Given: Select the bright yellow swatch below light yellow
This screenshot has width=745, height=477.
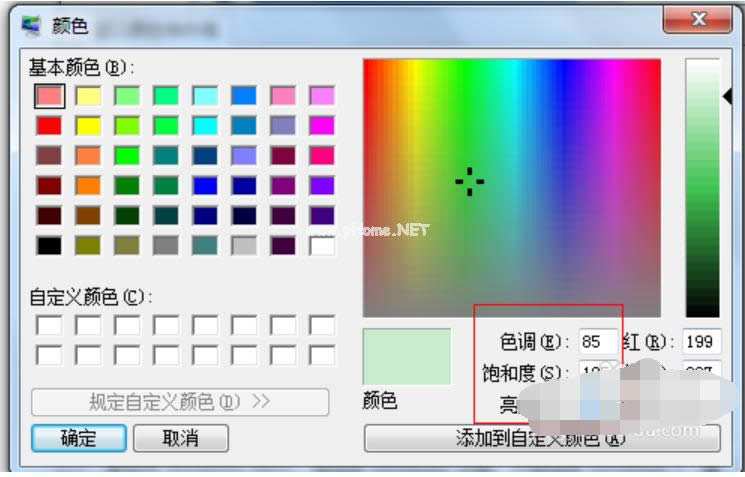Looking at the screenshot, I should (88, 125).
